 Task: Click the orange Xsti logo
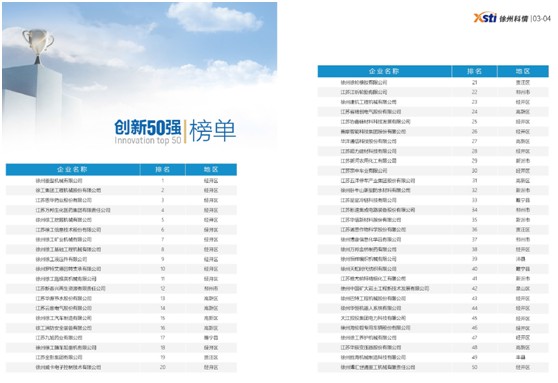coord(485,17)
